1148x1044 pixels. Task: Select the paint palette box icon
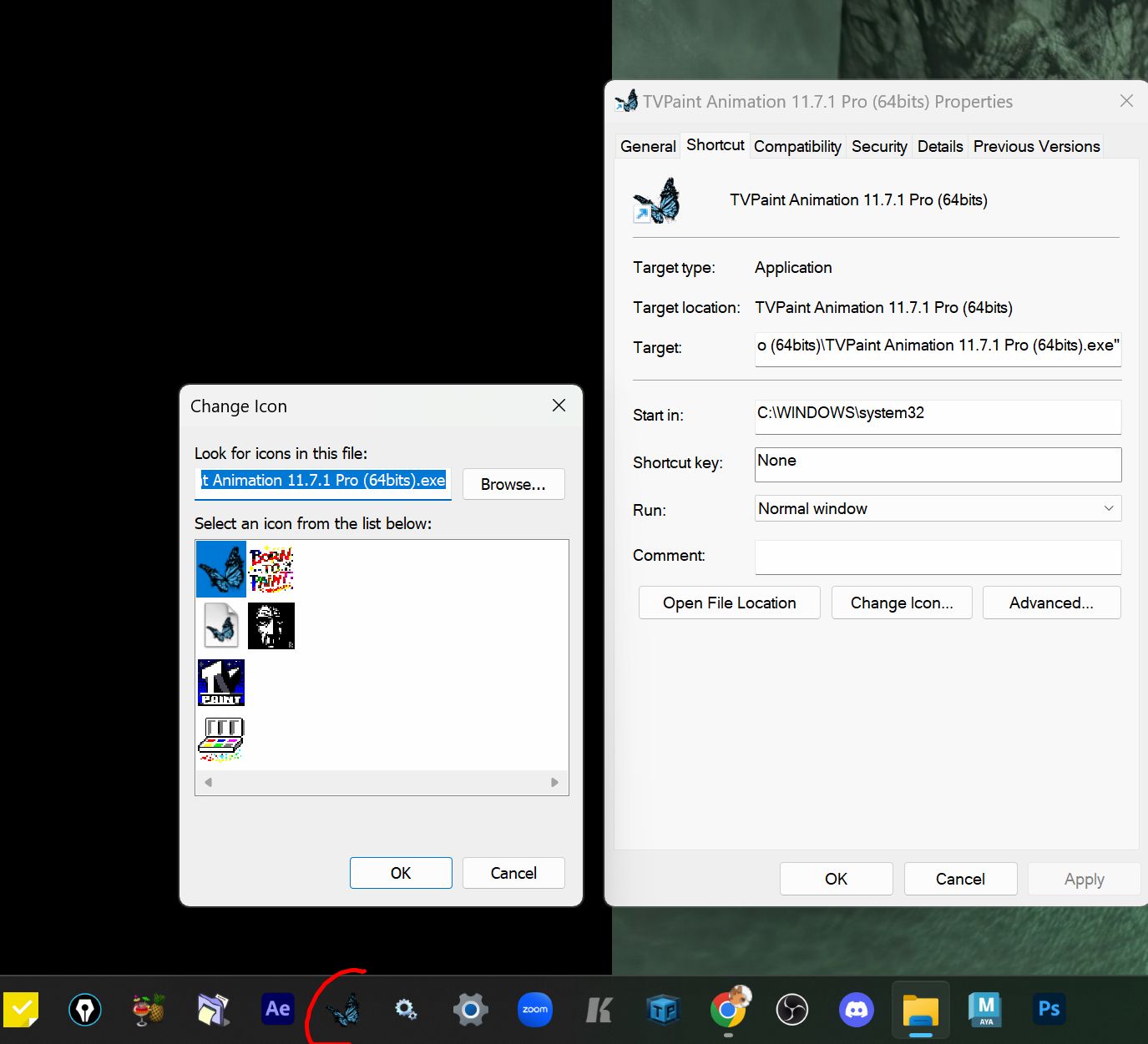coord(221,739)
